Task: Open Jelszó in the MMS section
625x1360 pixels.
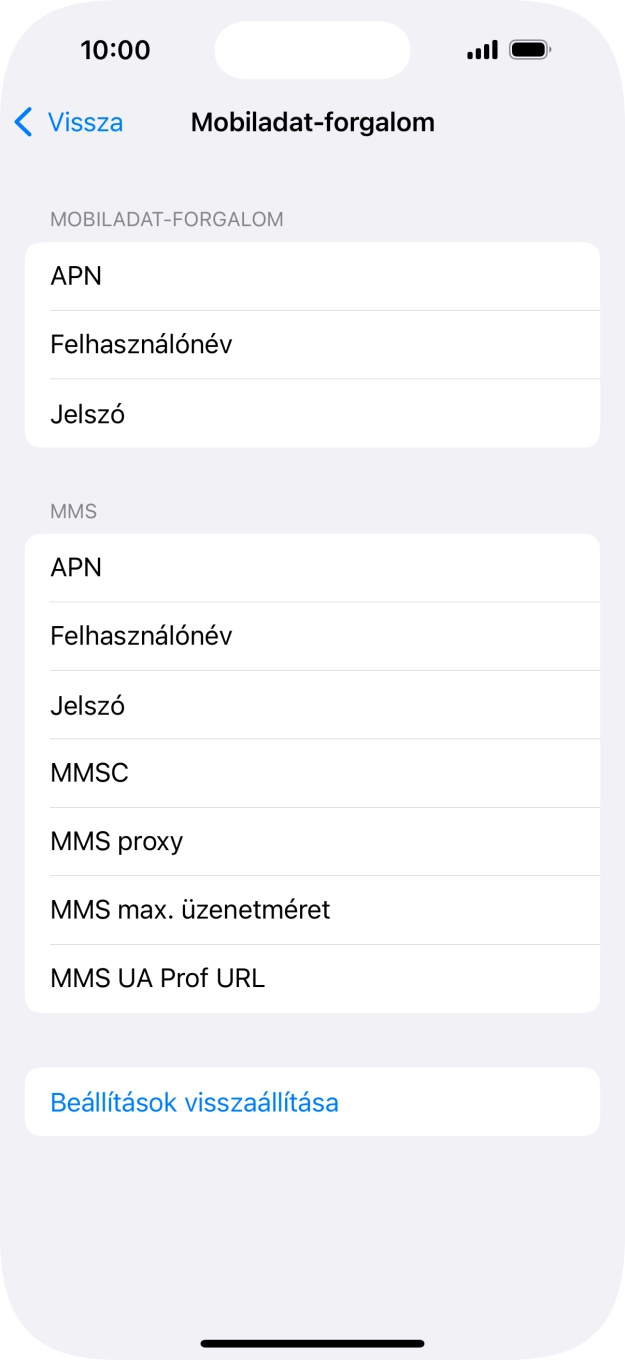Action: click(x=312, y=704)
